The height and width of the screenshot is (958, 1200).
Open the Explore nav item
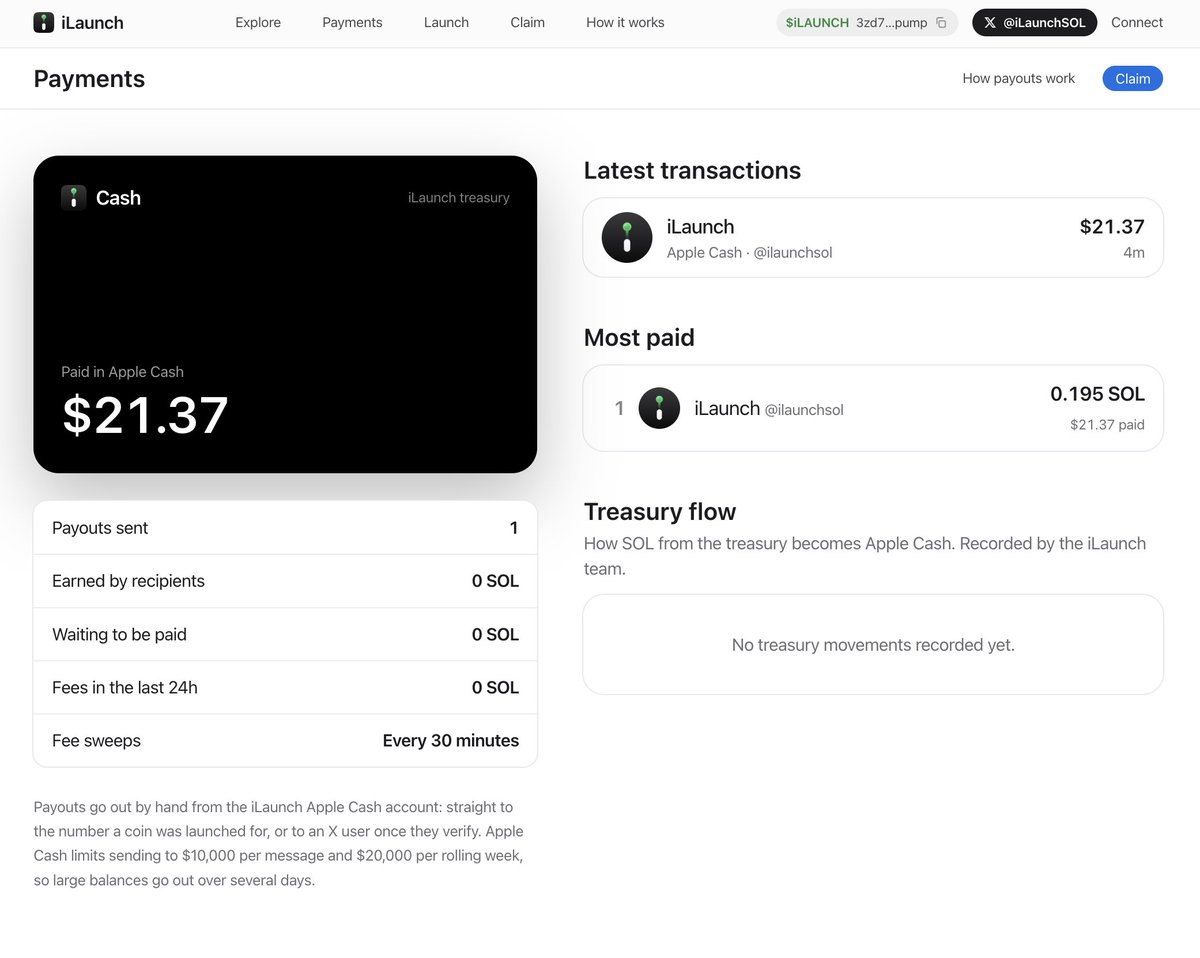coord(258,22)
